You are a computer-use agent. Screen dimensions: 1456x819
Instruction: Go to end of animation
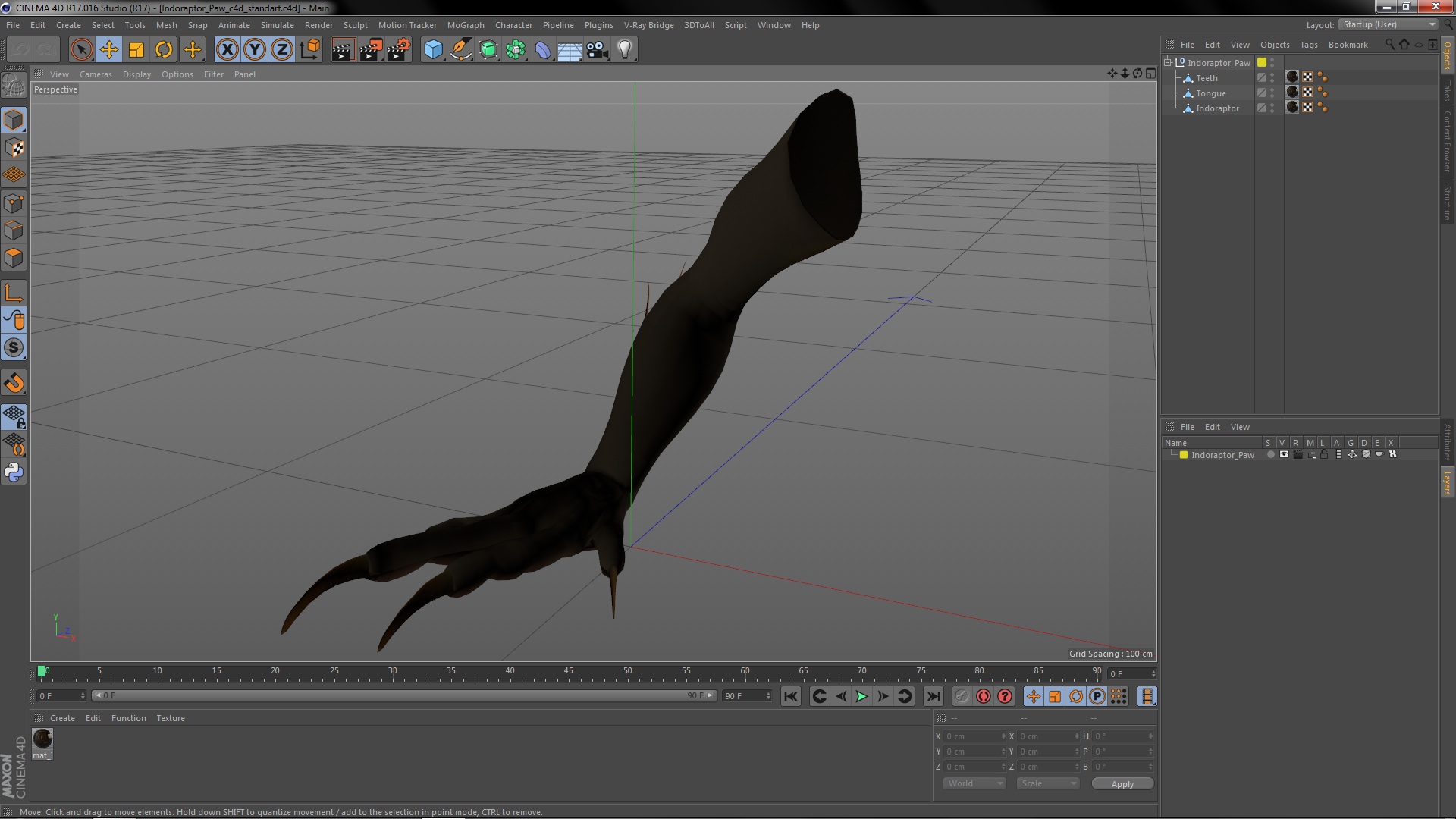[x=934, y=696]
